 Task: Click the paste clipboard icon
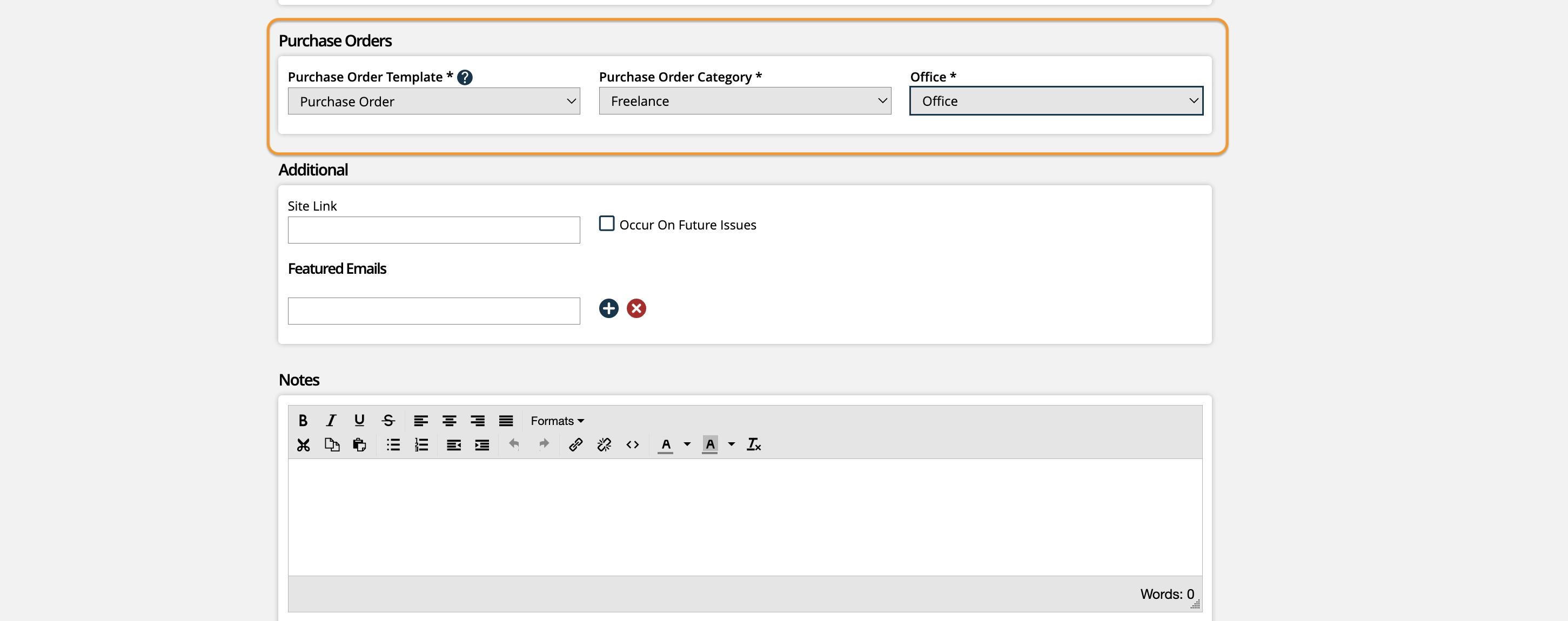[360, 444]
